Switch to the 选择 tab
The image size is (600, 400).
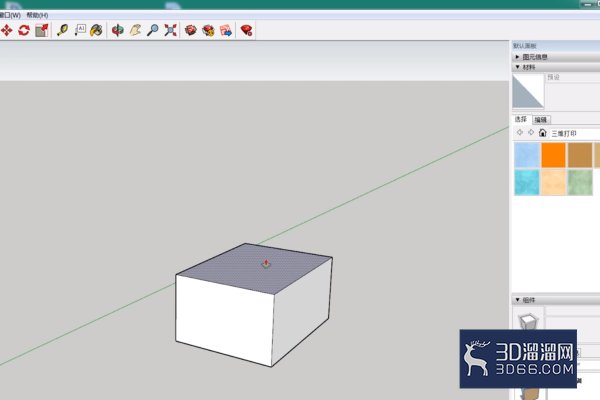click(521, 119)
